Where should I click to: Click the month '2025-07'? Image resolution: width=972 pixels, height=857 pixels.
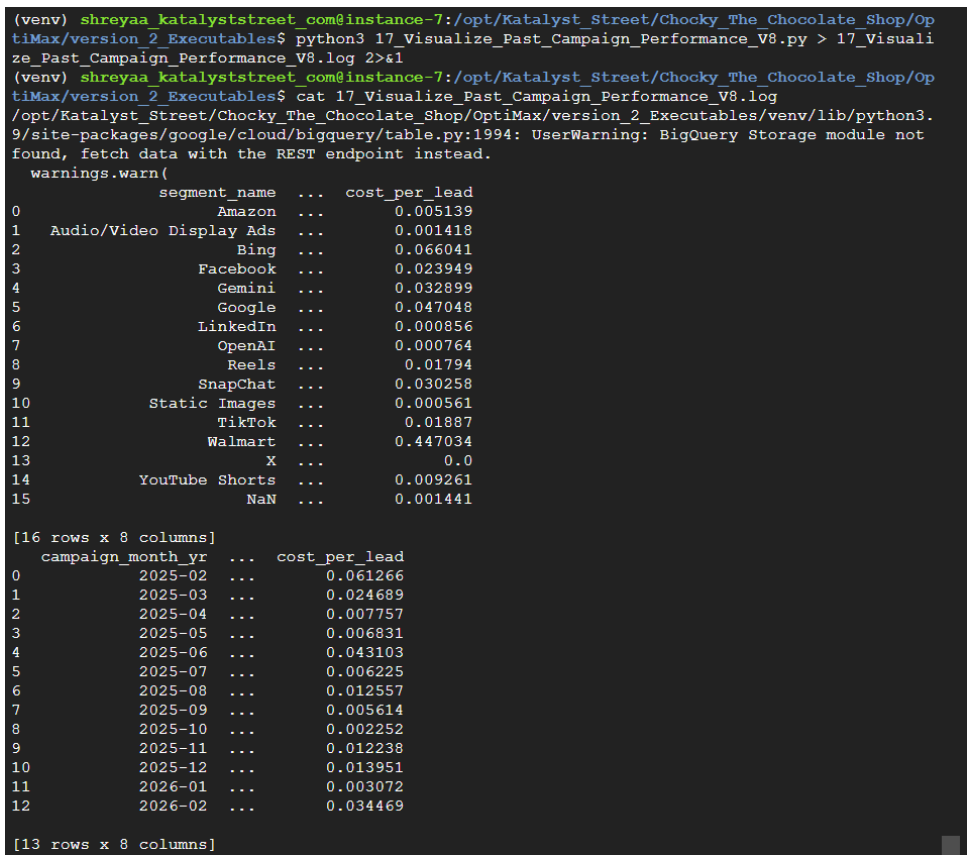[173, 672]
